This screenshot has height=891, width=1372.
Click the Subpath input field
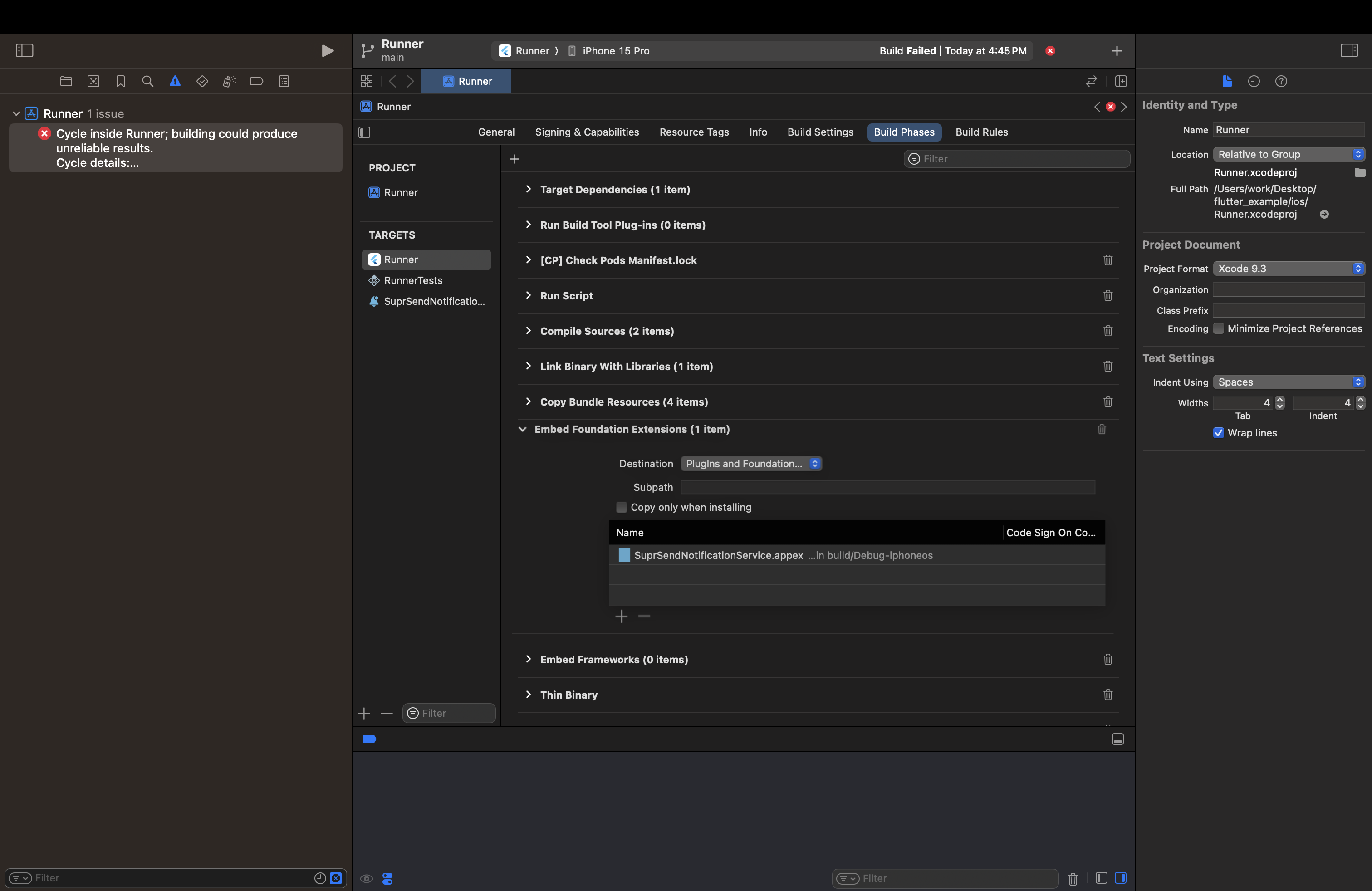pos(887,488)
